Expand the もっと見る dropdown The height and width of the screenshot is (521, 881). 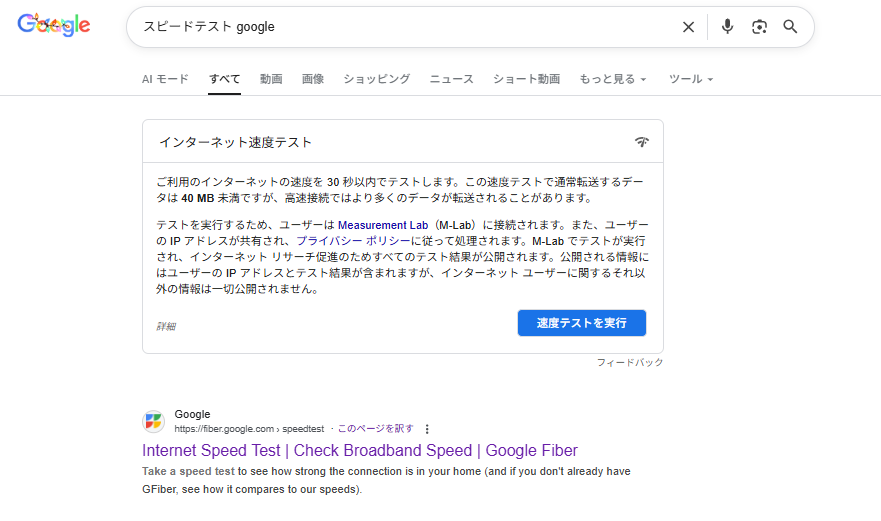click(x=612, y=79)
